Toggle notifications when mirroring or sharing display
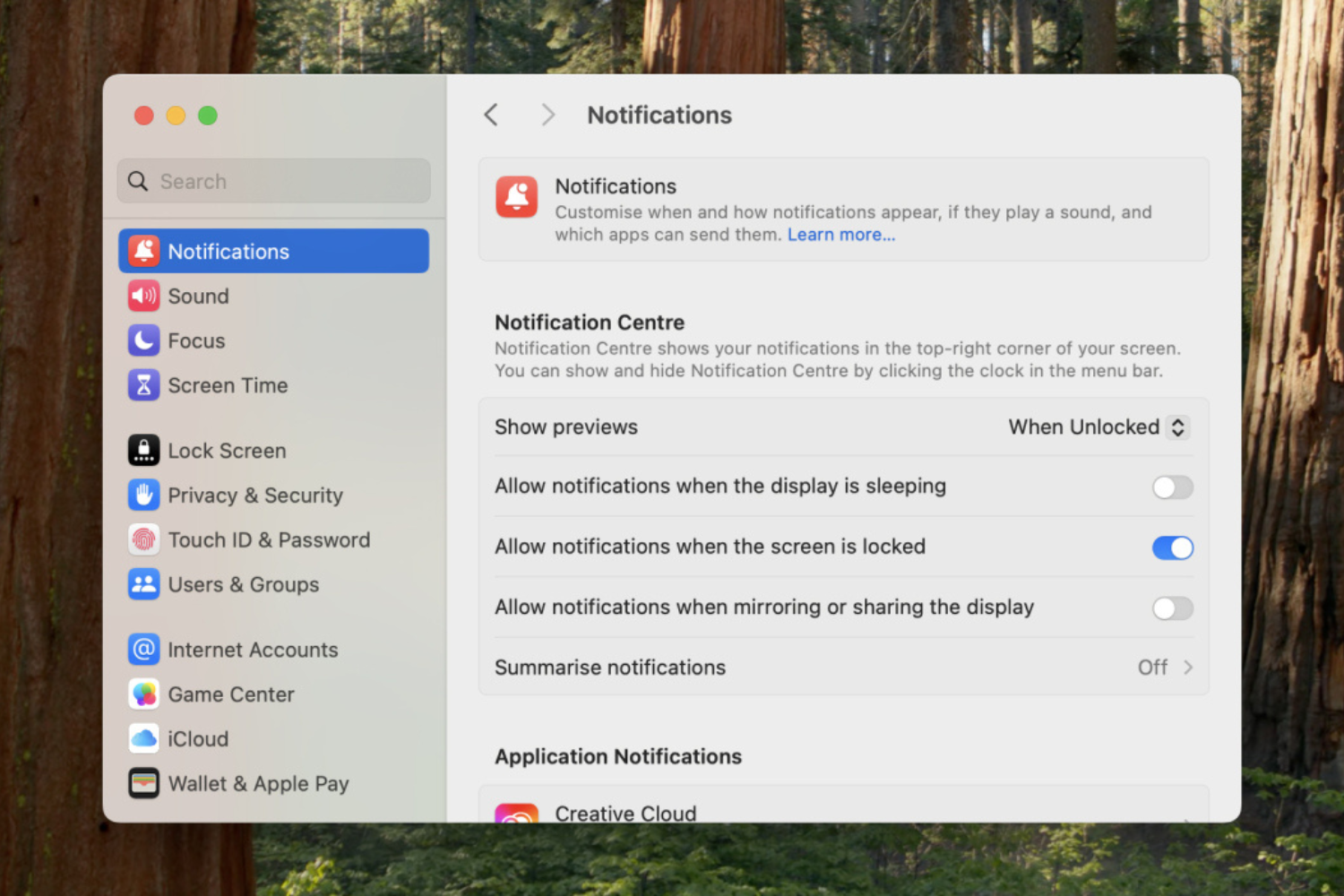This screenshot has width=1344, height=896. pyautogui.click(x=1172, y=608)
